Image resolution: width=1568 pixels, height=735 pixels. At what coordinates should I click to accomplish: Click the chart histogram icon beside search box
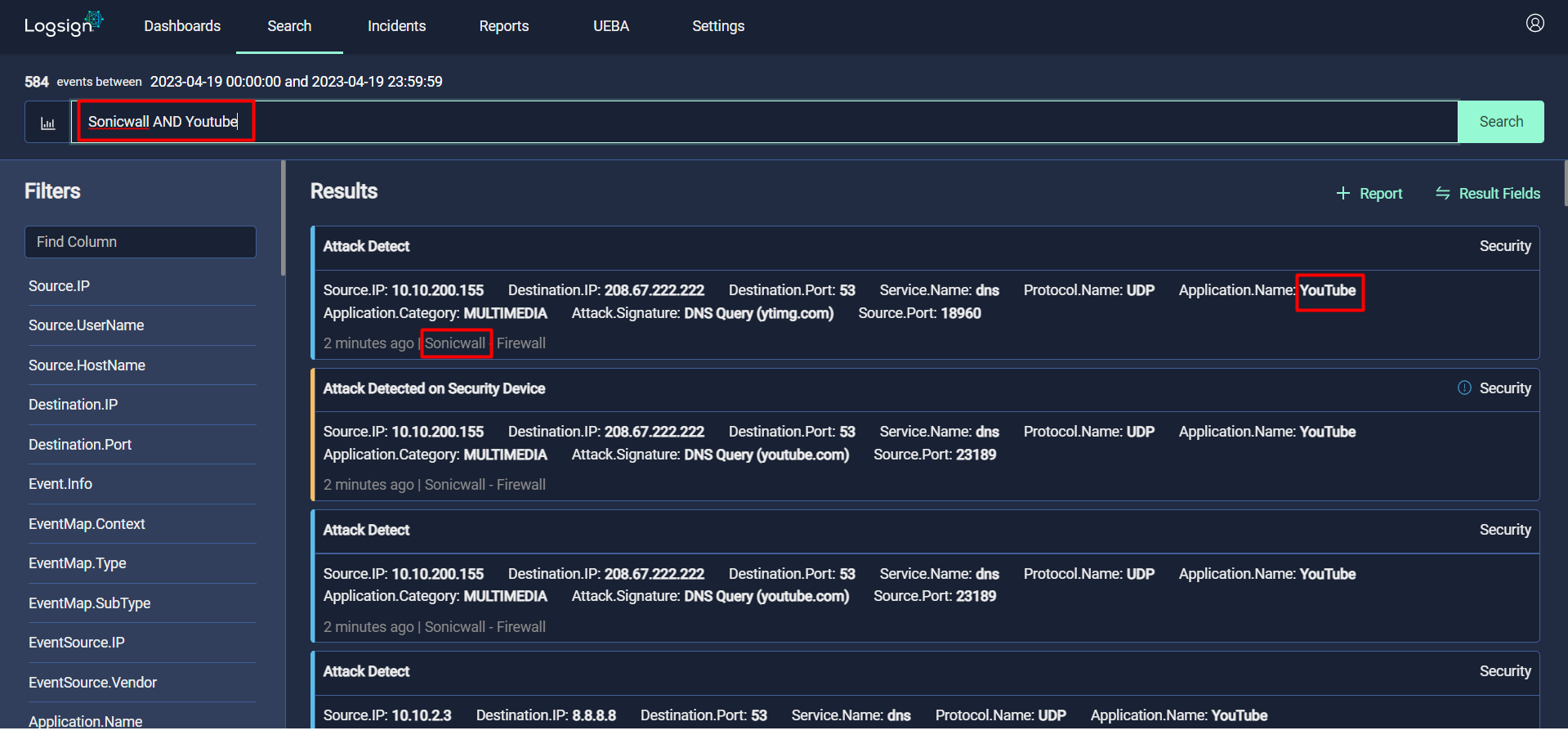tap(47, 123)
